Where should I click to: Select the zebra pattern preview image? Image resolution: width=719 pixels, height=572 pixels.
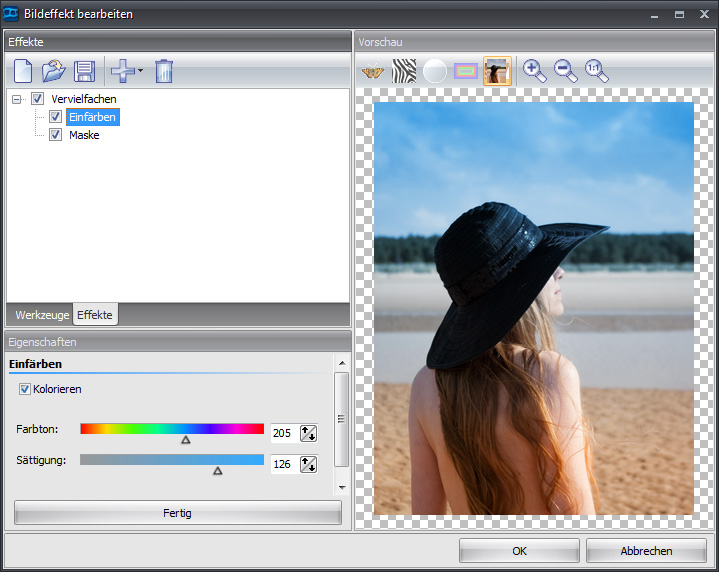pyautogui.click(x=404, y=71)
